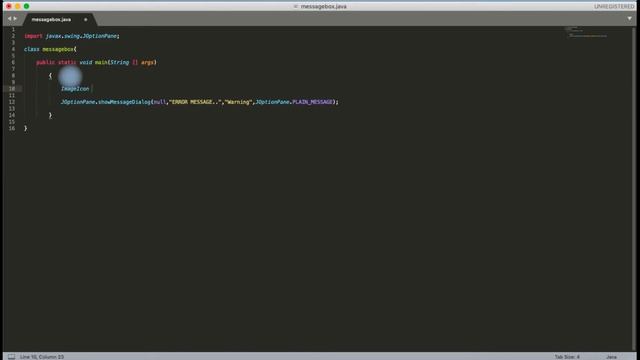Close the messagebox.java tab unsaved dot

coord(86,20)
